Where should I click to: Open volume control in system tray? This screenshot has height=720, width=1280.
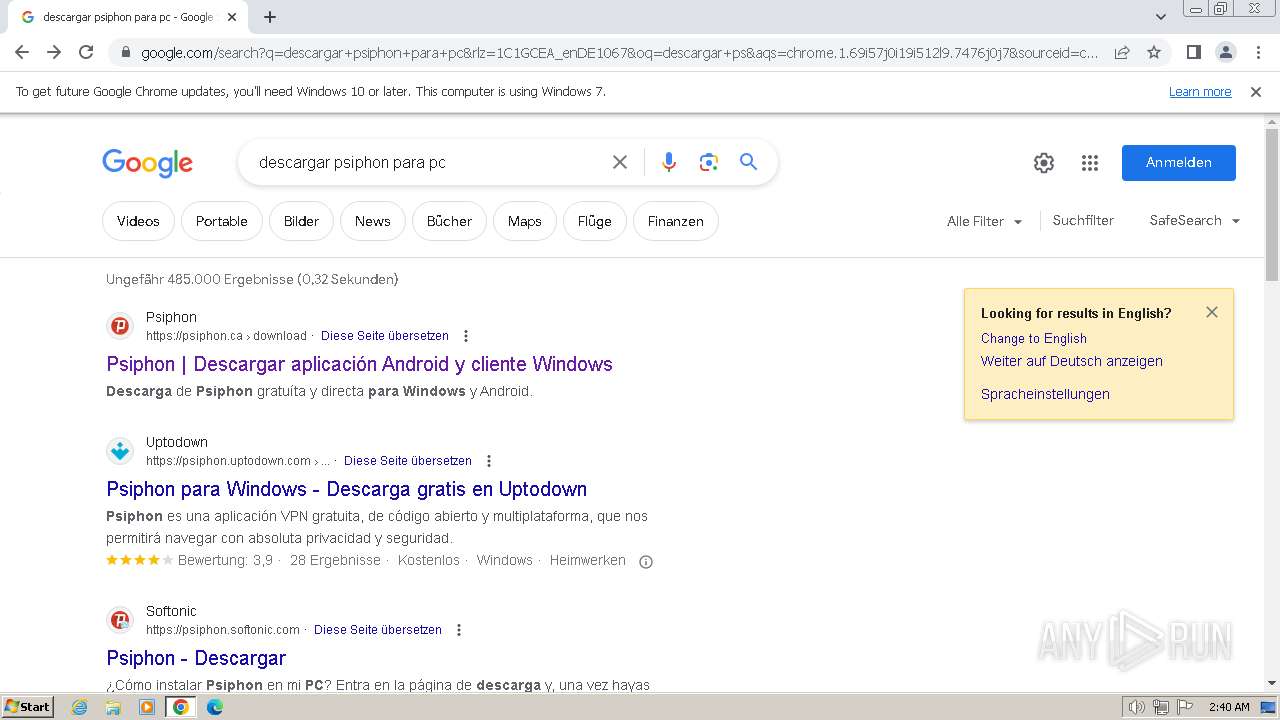pyautogui.click(x=1137, y=707)
